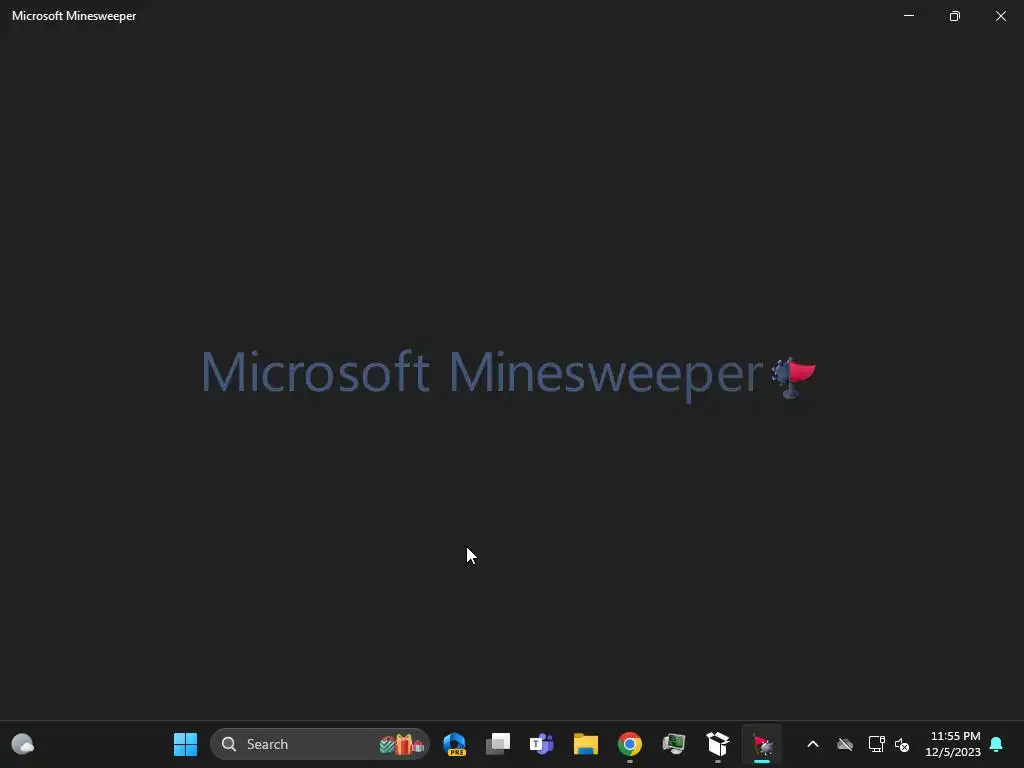Open the weather widget in taskbar
1024x768 pixels.
[x=23, y=744]
